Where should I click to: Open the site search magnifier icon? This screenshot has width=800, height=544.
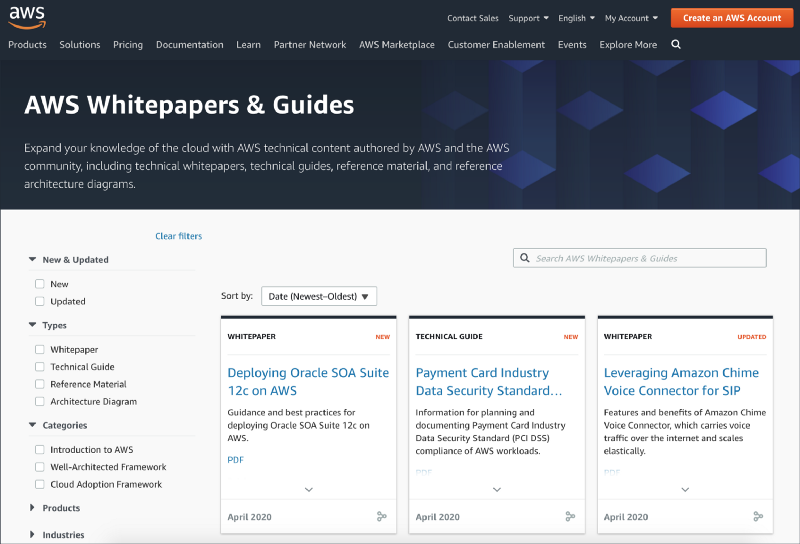click(x=676, y=44)
